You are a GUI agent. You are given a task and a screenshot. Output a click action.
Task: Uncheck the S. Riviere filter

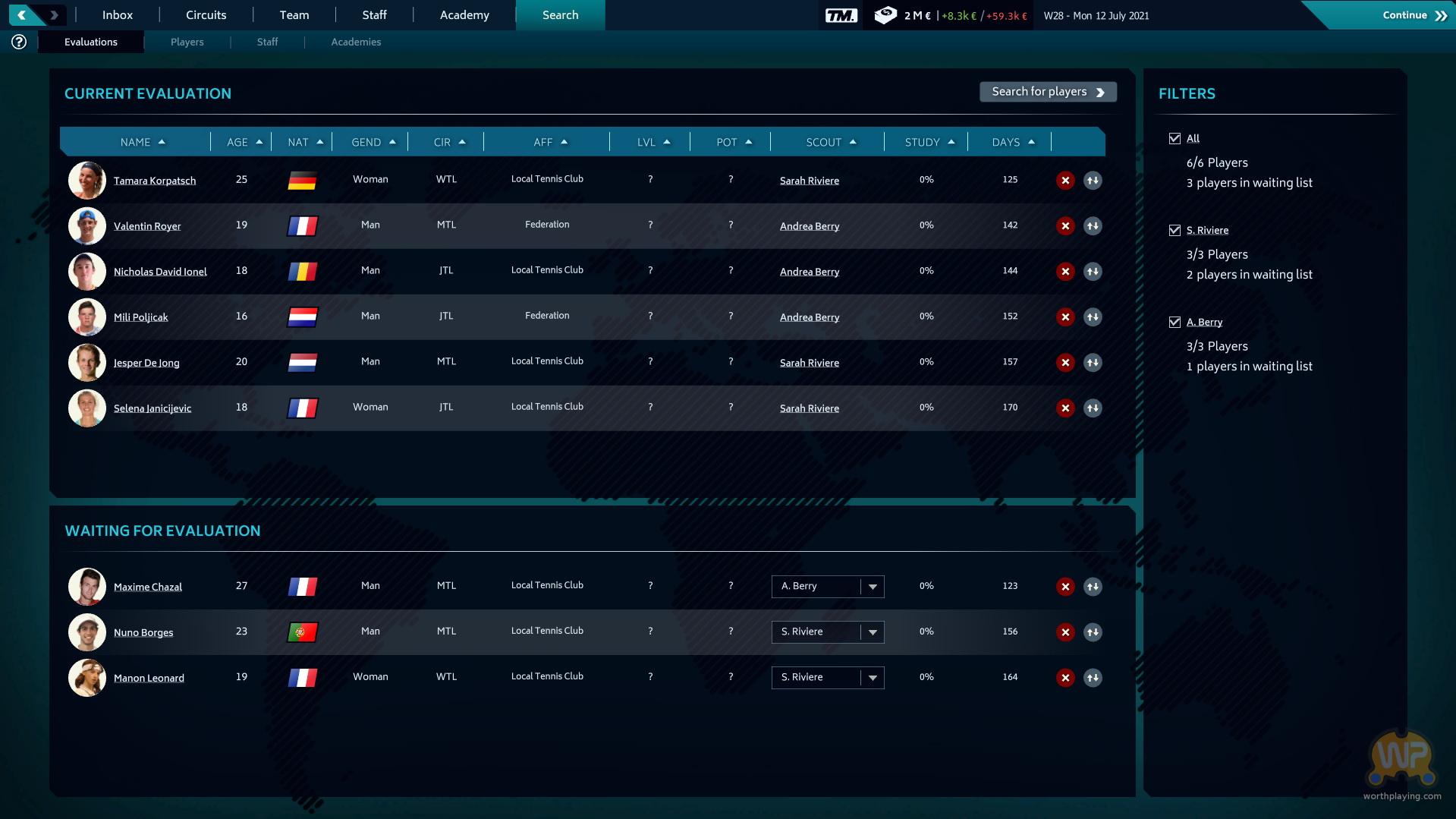[x=1175, y=230]
